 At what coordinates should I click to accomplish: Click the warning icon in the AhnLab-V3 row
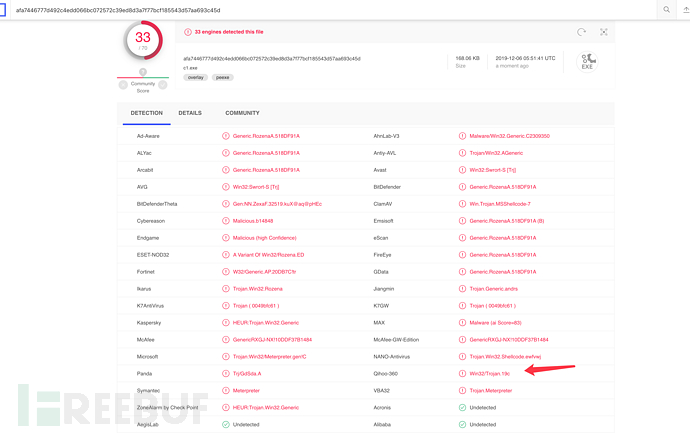[462, 136]
